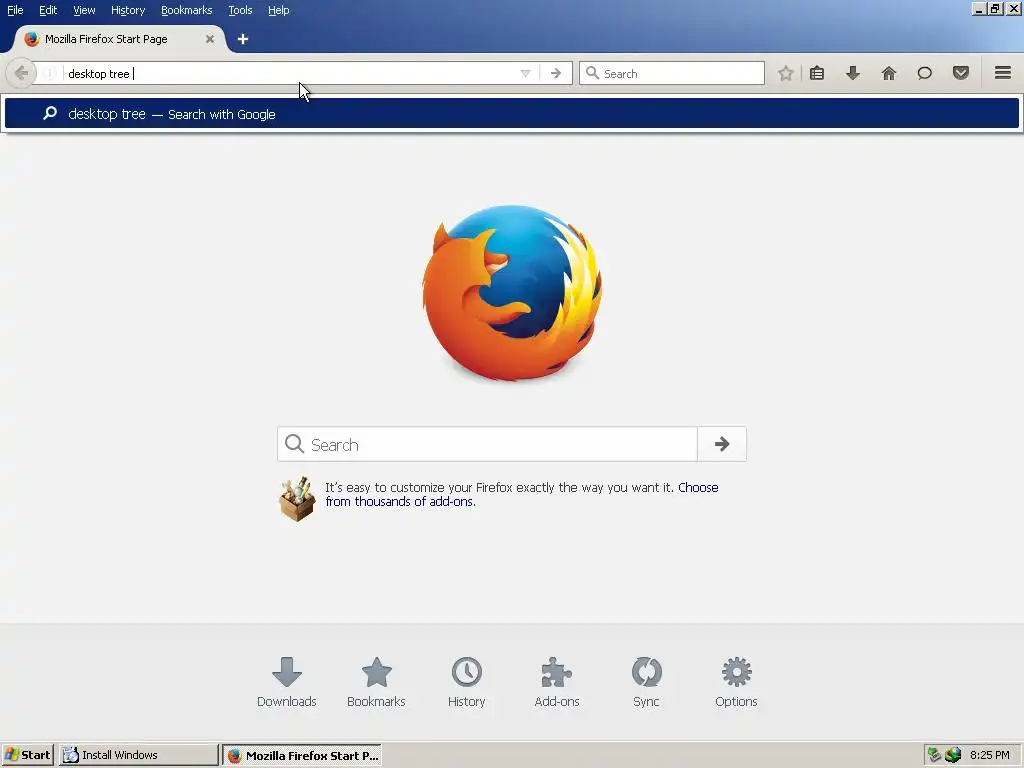This screenshot has width=1024, height=768.
Task: Open the Help menu
Action: [x=278, y=10]
